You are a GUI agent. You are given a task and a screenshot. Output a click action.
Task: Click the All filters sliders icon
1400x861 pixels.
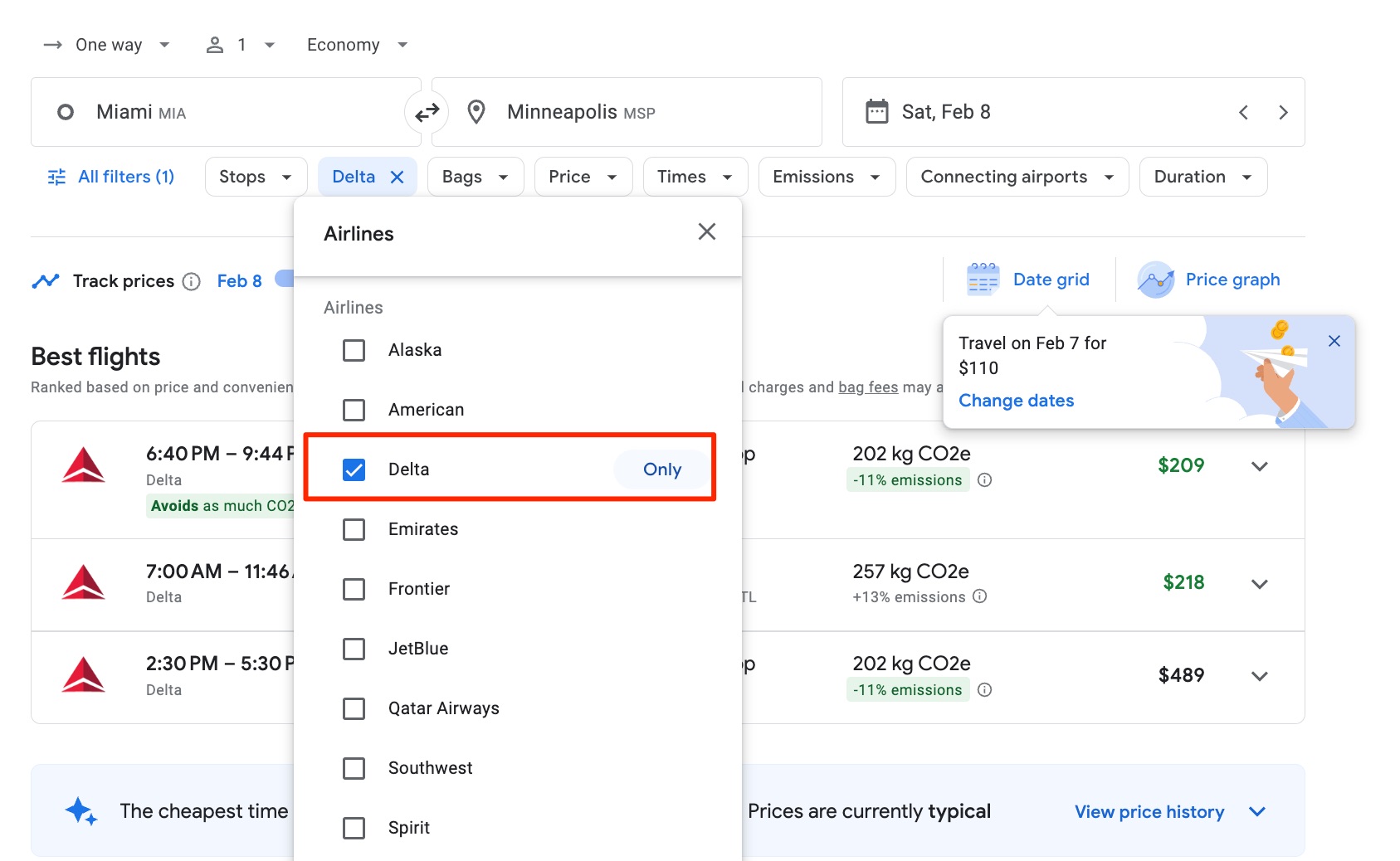[x=56, y=176]
